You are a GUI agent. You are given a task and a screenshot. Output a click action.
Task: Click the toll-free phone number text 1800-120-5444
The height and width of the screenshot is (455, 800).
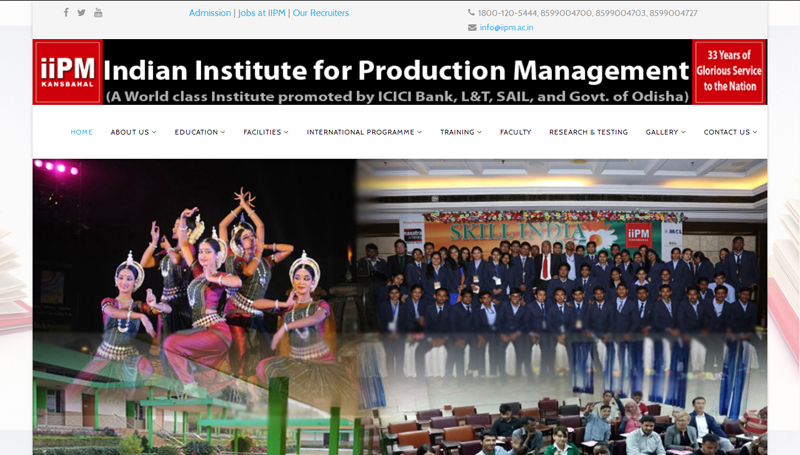click(507, 13)
